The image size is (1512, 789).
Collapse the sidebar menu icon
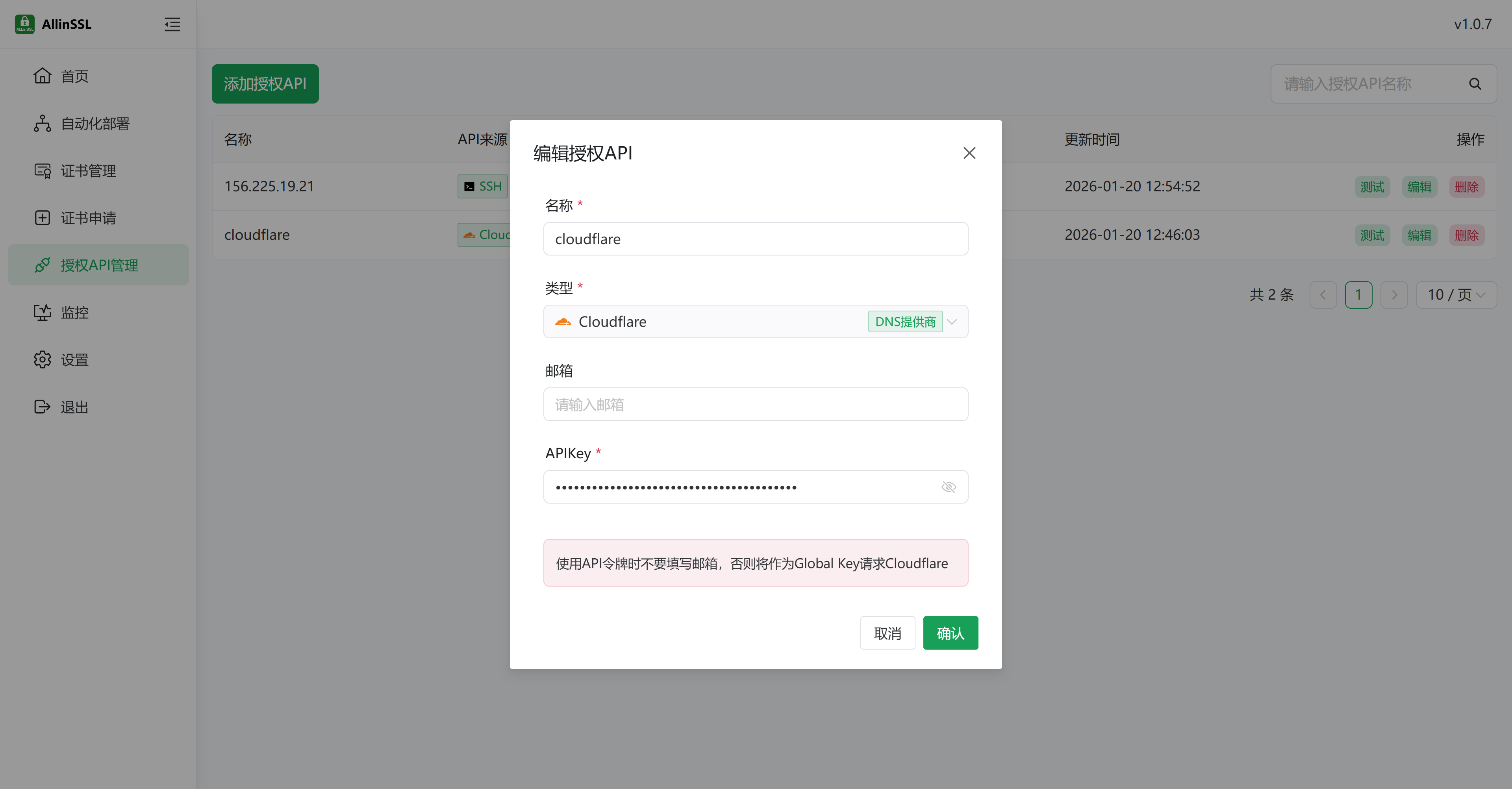click(x=172, y=24)
